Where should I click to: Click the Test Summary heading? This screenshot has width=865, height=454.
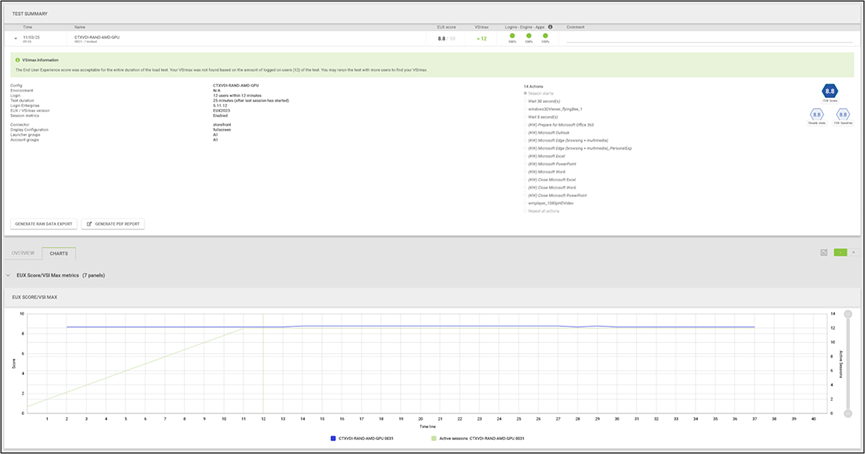point(30,14)
